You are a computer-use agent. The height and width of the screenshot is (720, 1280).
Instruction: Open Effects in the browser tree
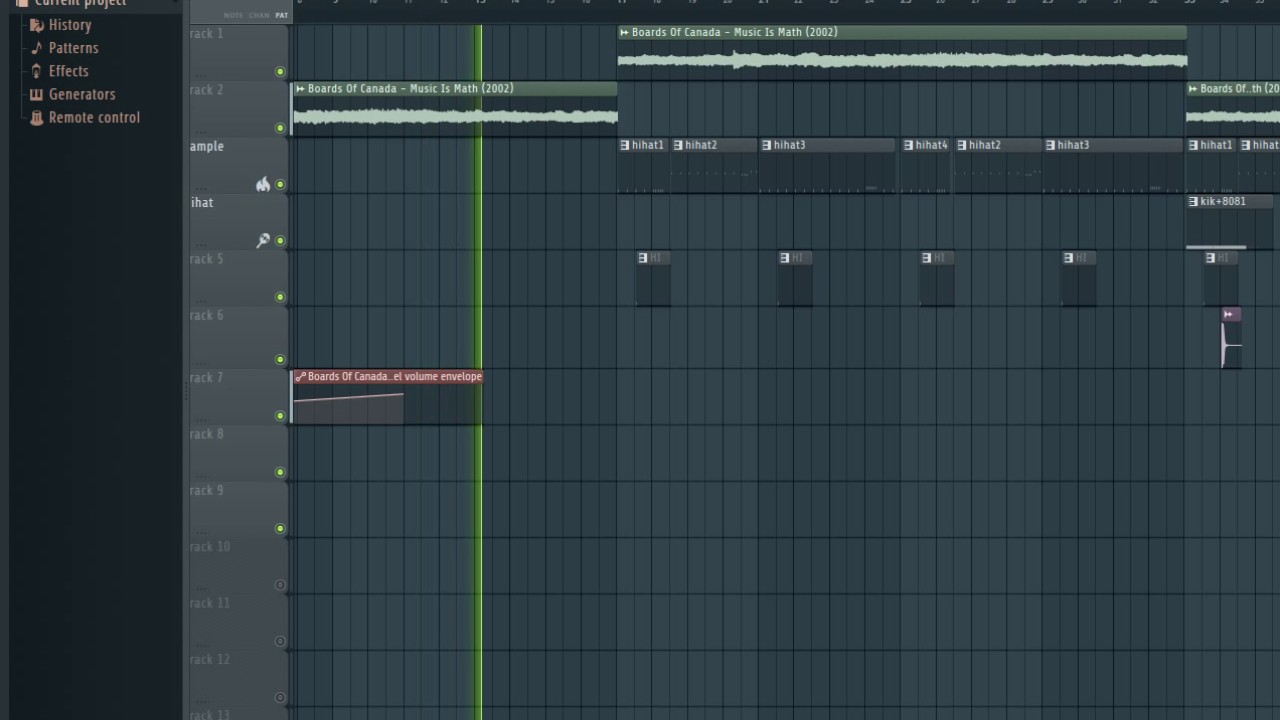tap(69, 71)
